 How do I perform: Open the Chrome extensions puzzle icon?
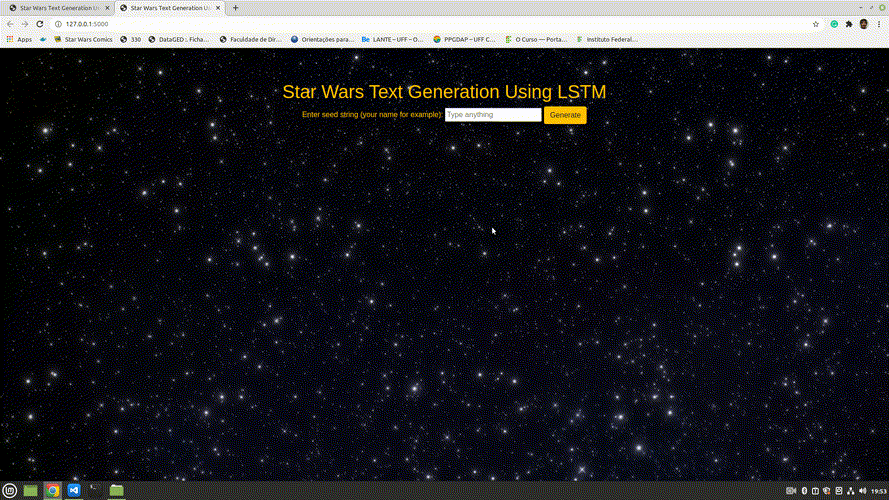(849, 24)
